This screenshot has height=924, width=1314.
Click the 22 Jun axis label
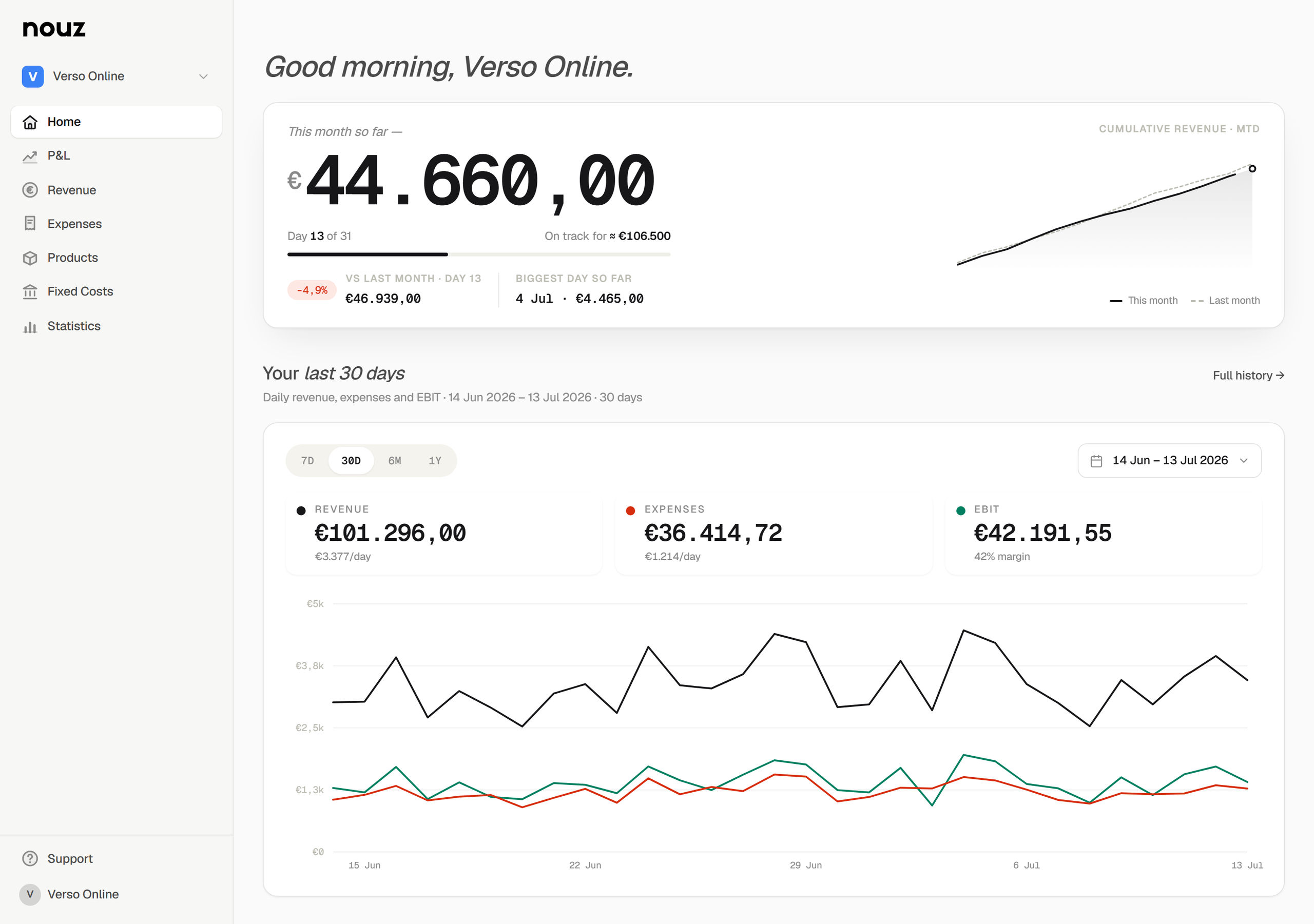pyautogui.click(x=585, y=865)
